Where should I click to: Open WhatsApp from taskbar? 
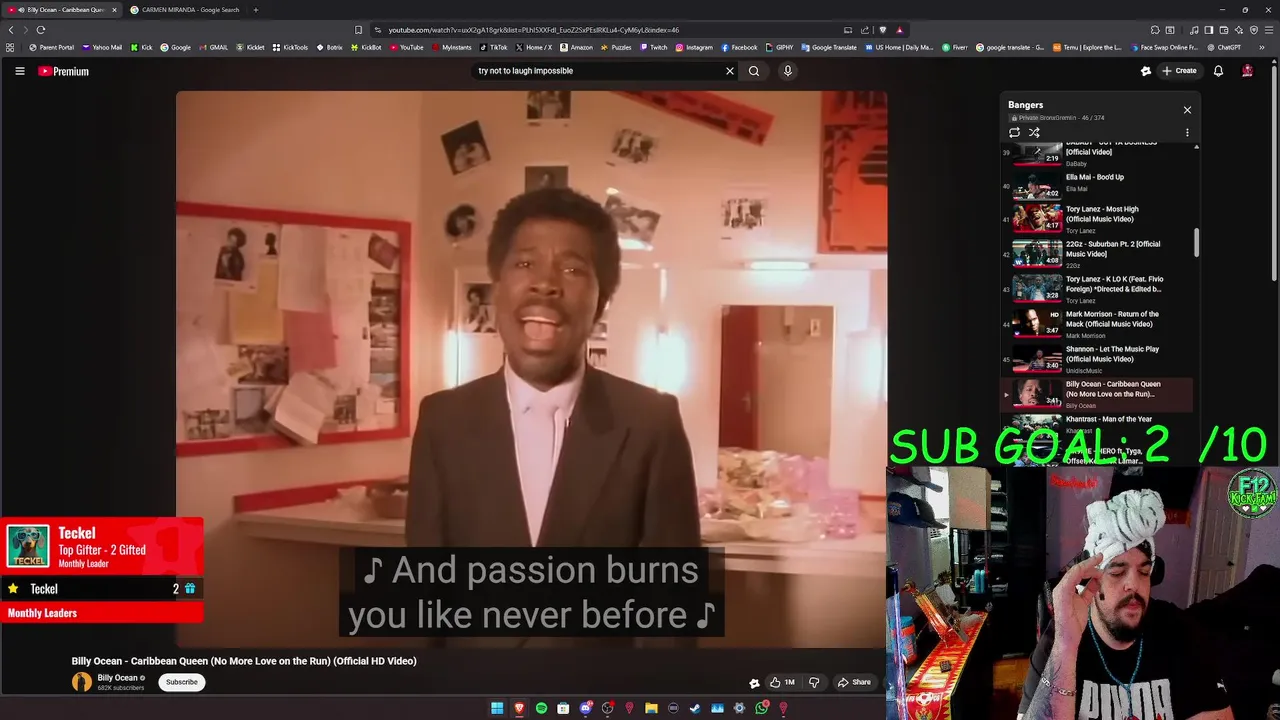click(x=762, y=708)
